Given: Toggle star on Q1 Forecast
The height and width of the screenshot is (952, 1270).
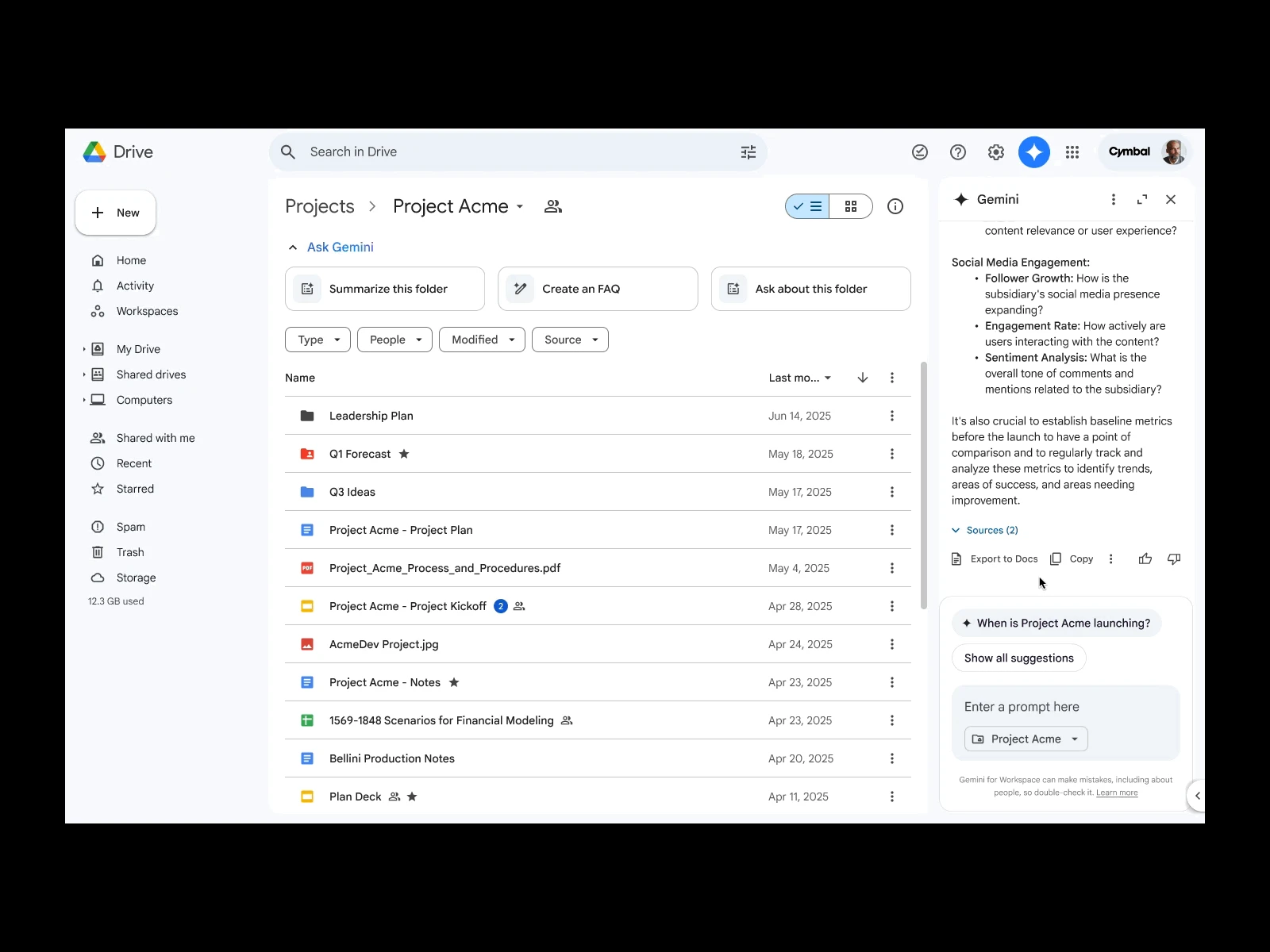Looking at the screenshot, I should [404, 454].
